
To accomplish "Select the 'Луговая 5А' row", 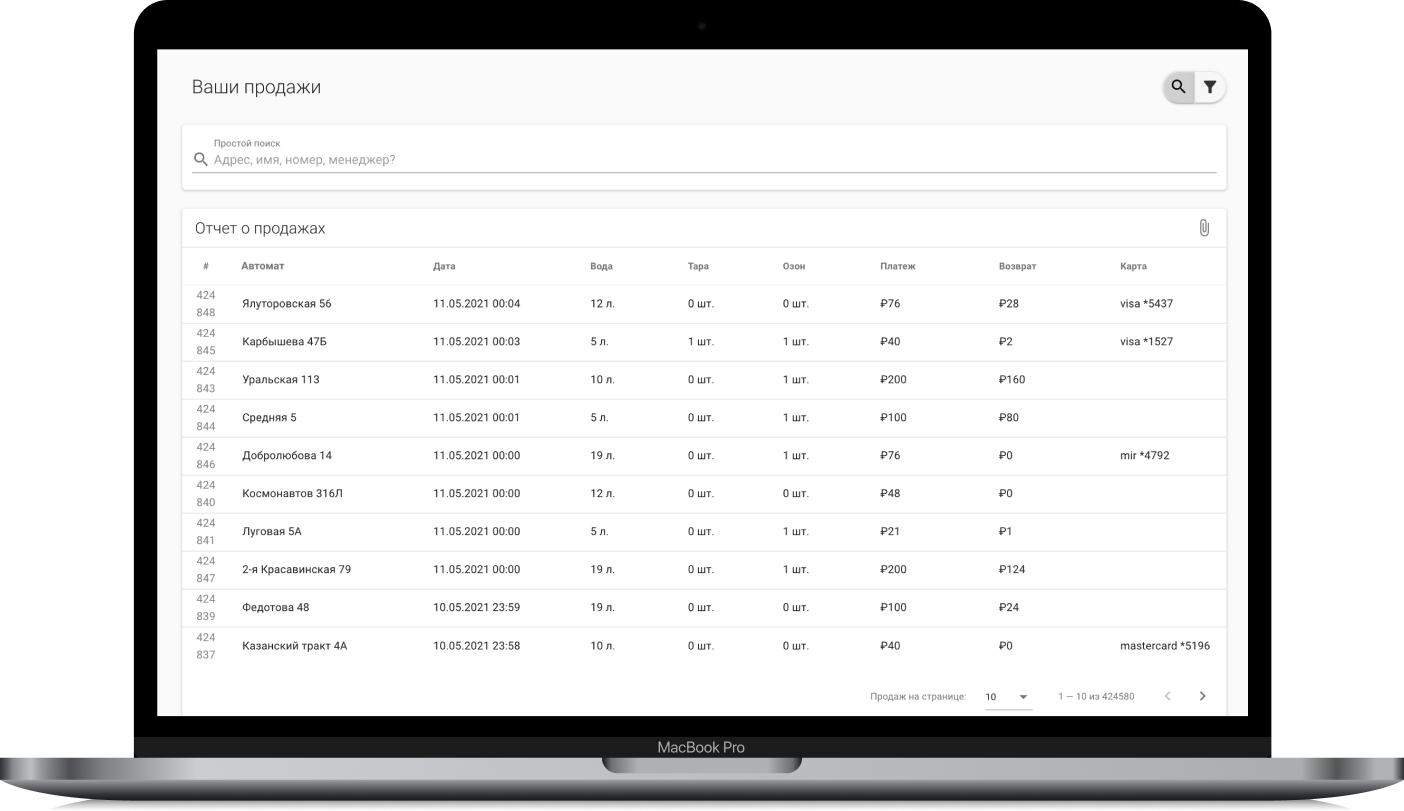I will (x=704, y=532).
